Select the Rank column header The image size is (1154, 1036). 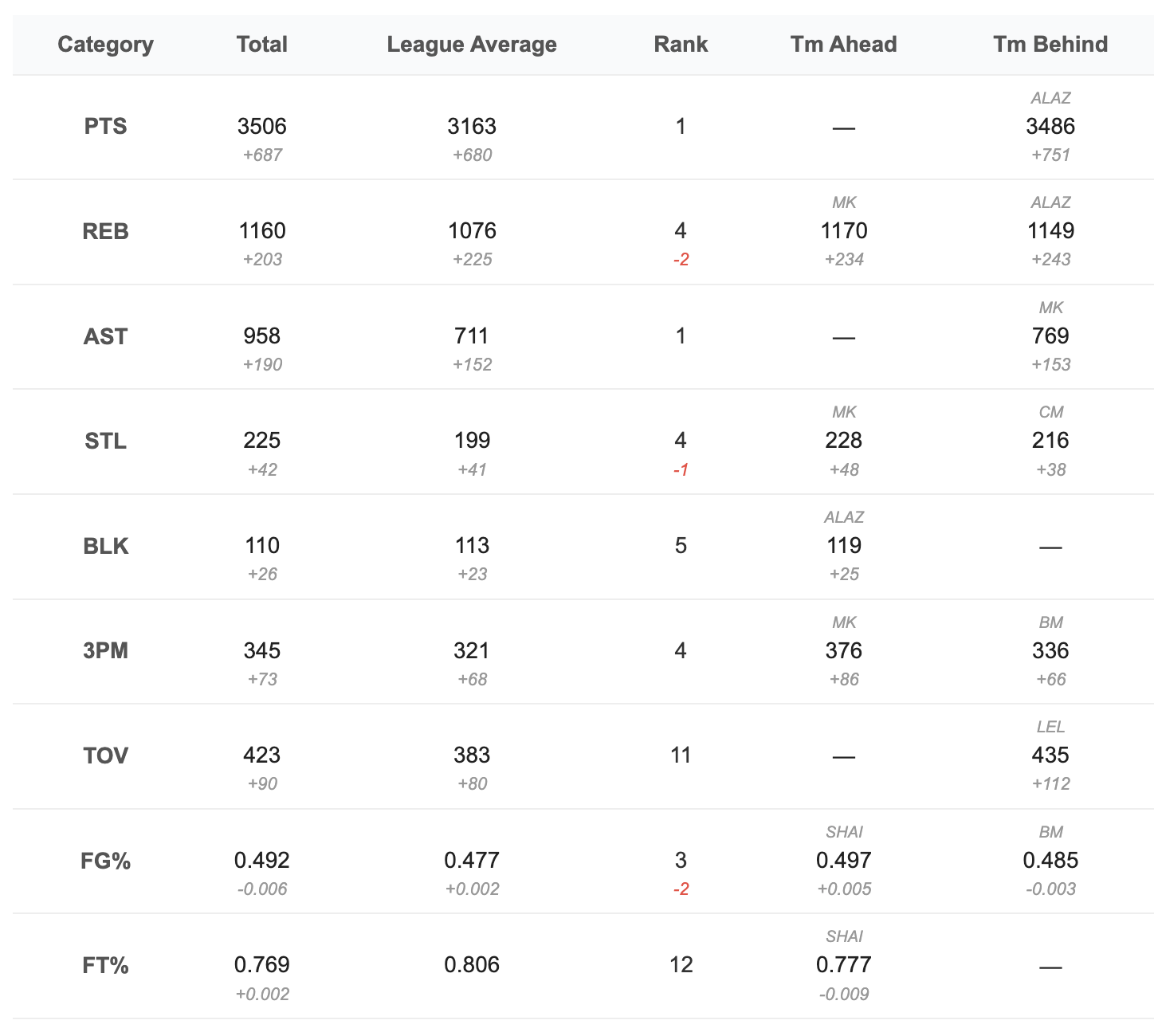click(x=681, y=45)
